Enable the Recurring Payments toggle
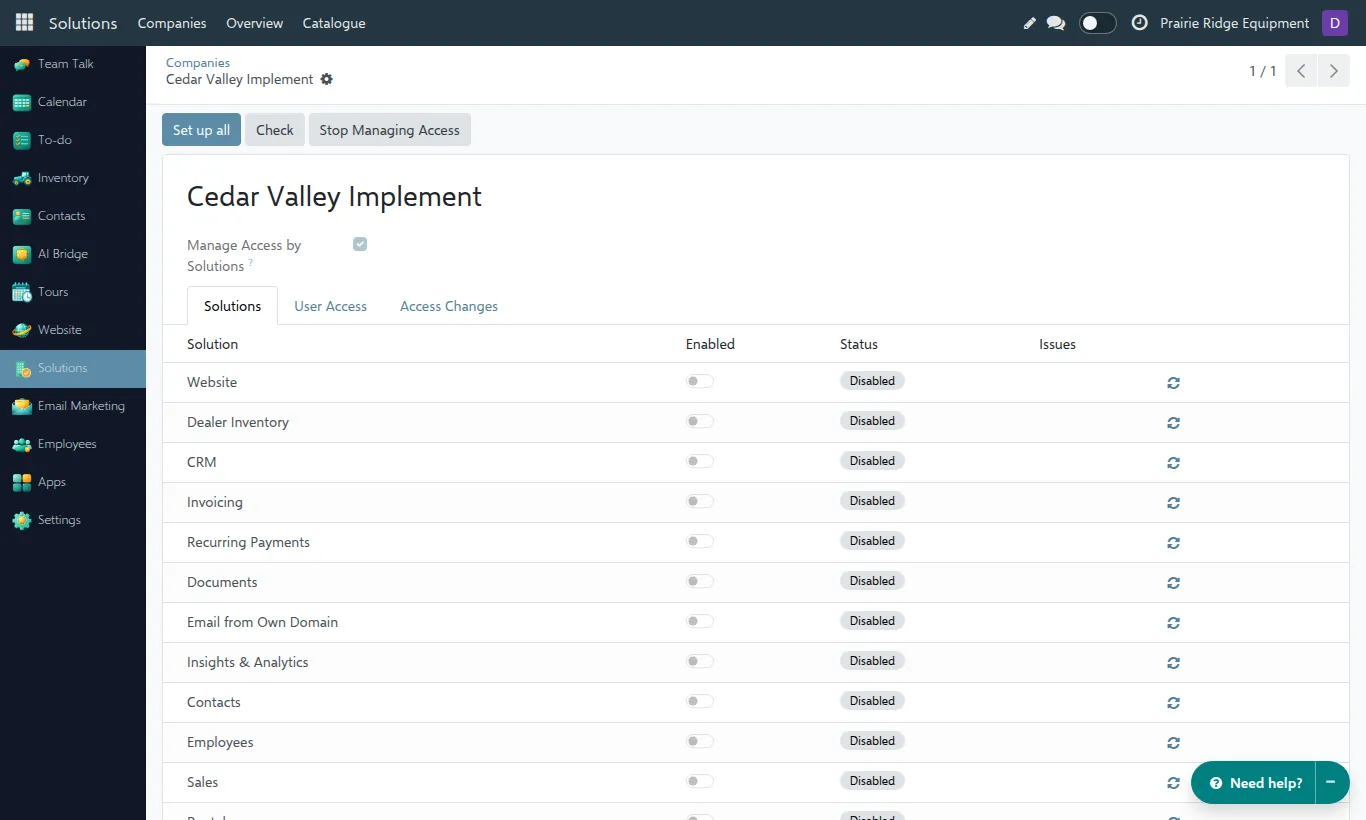 coord(700,541)
